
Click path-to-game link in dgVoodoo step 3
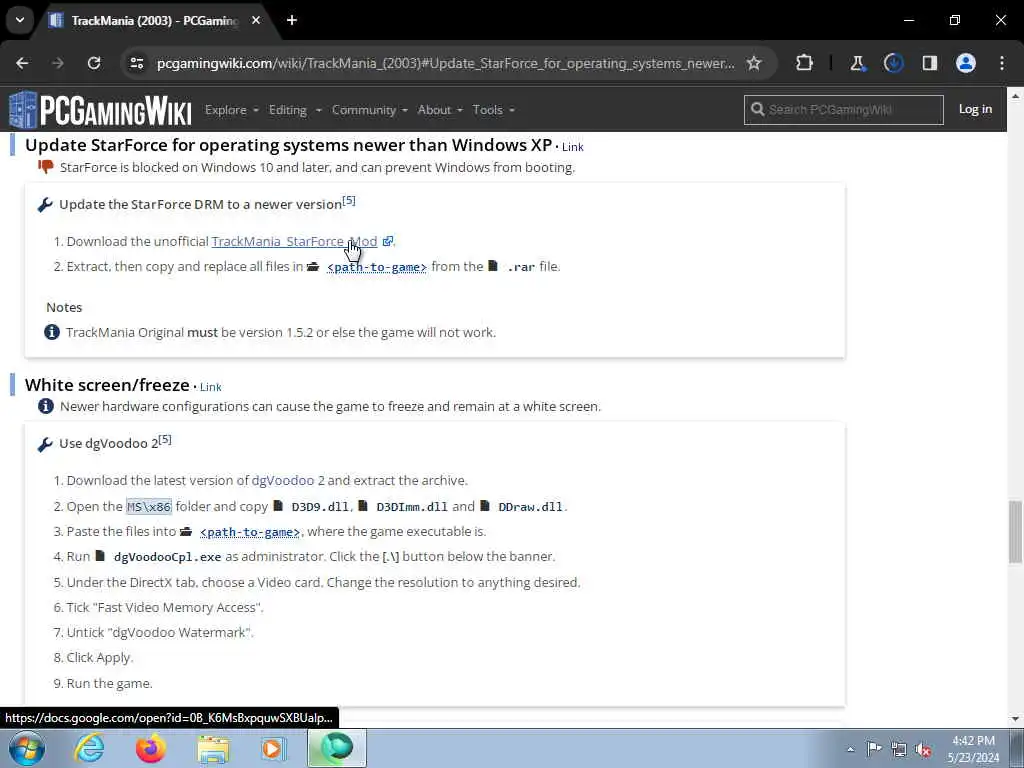pos(250,532)
